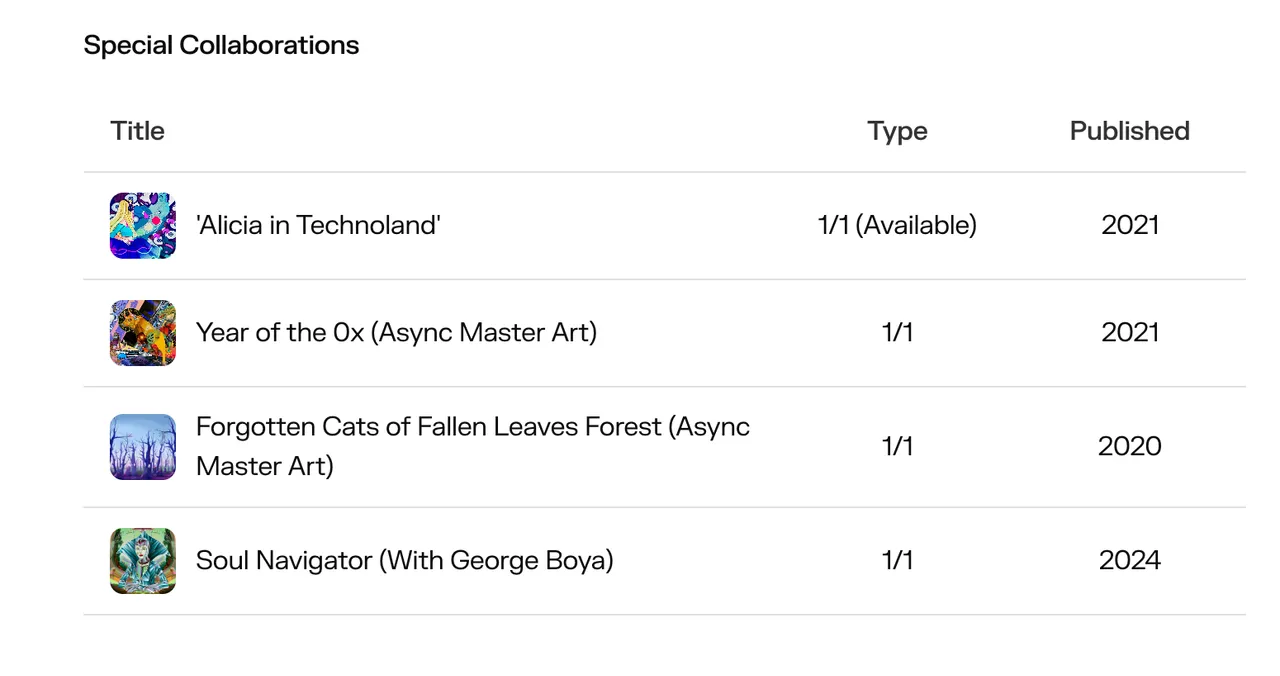
Task: Click the Title column header
Action: pyautogui.click(x=138, y=131)
